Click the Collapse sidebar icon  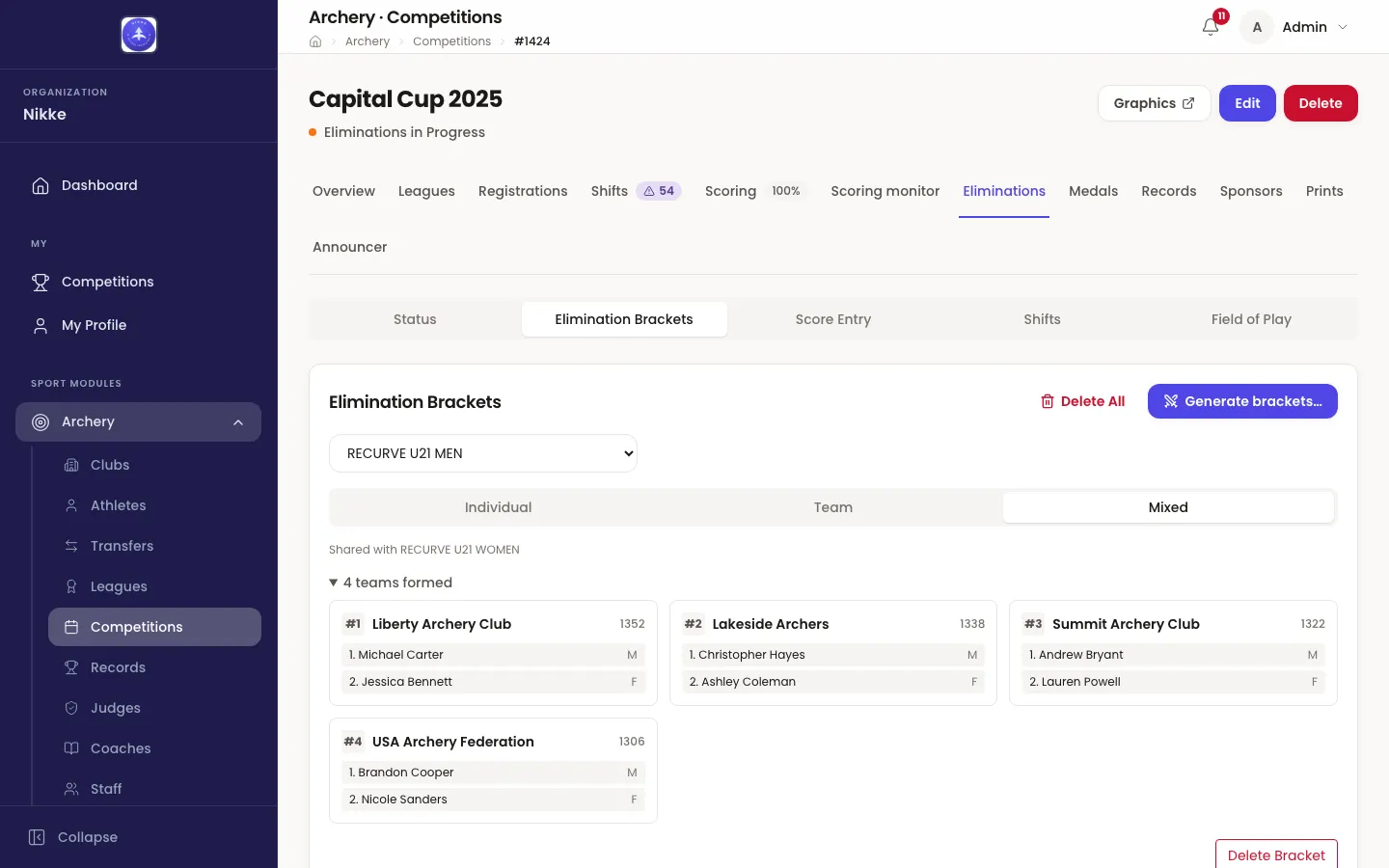(x=37, y=837)
